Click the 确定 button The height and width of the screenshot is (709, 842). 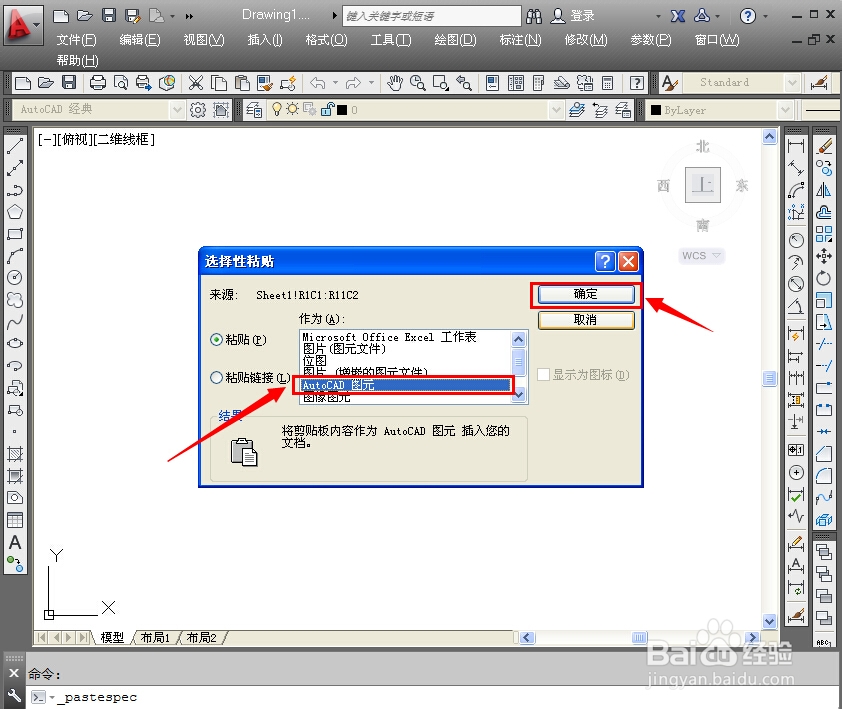[x=586, y=294]
